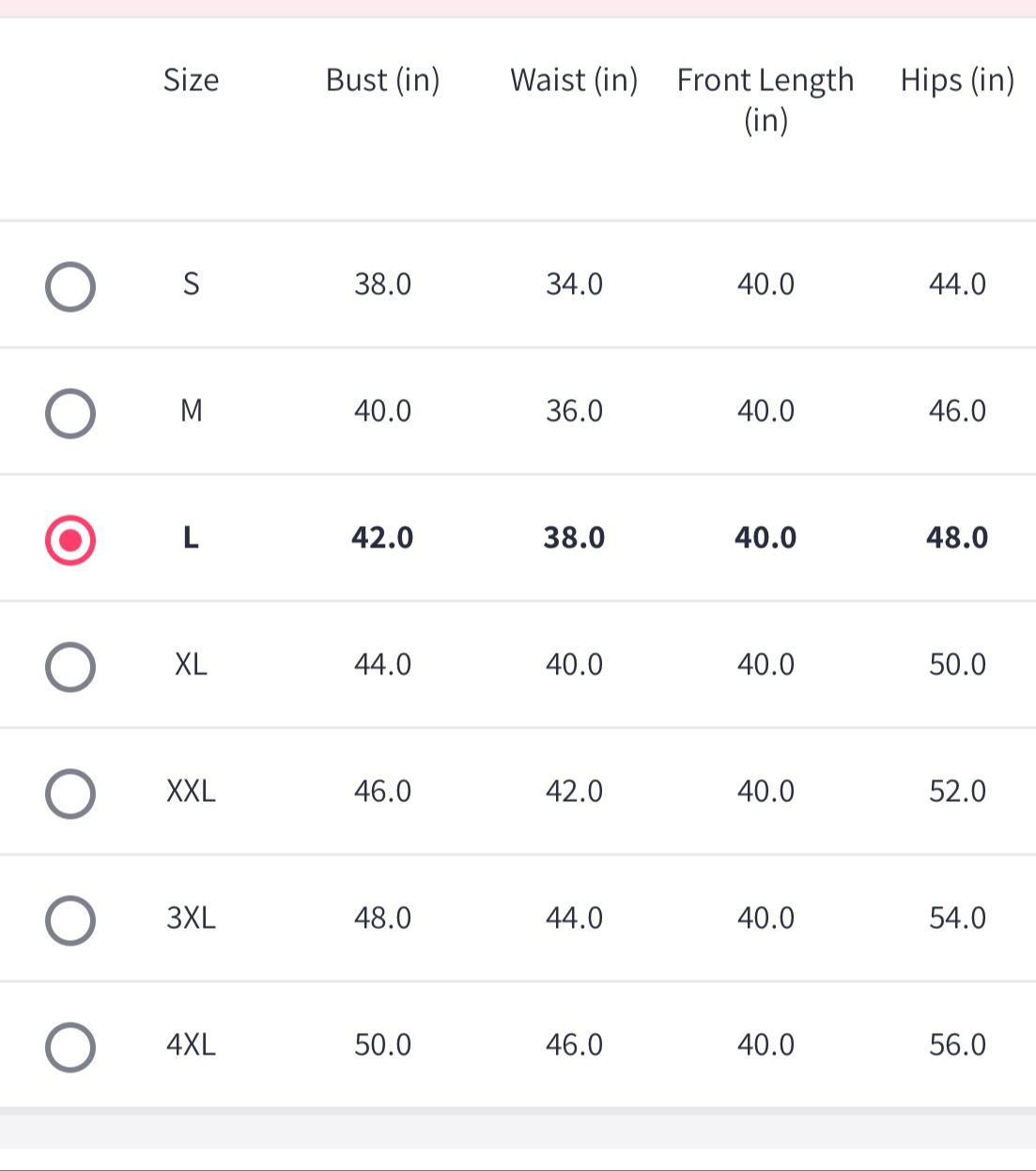Click the Waist (in) column header
This screenshot has height=1171, width=1036.
click(x=574, y=81)
